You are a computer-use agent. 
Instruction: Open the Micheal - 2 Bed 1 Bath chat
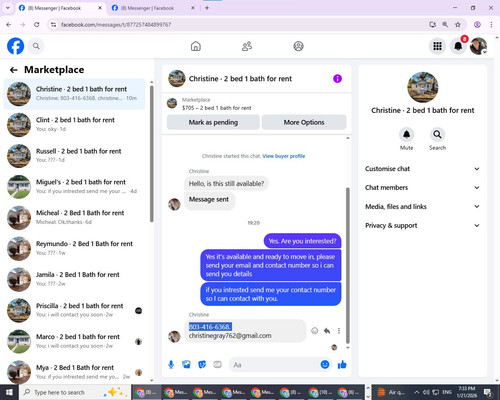pyautogui.click(x=75, y=218)
